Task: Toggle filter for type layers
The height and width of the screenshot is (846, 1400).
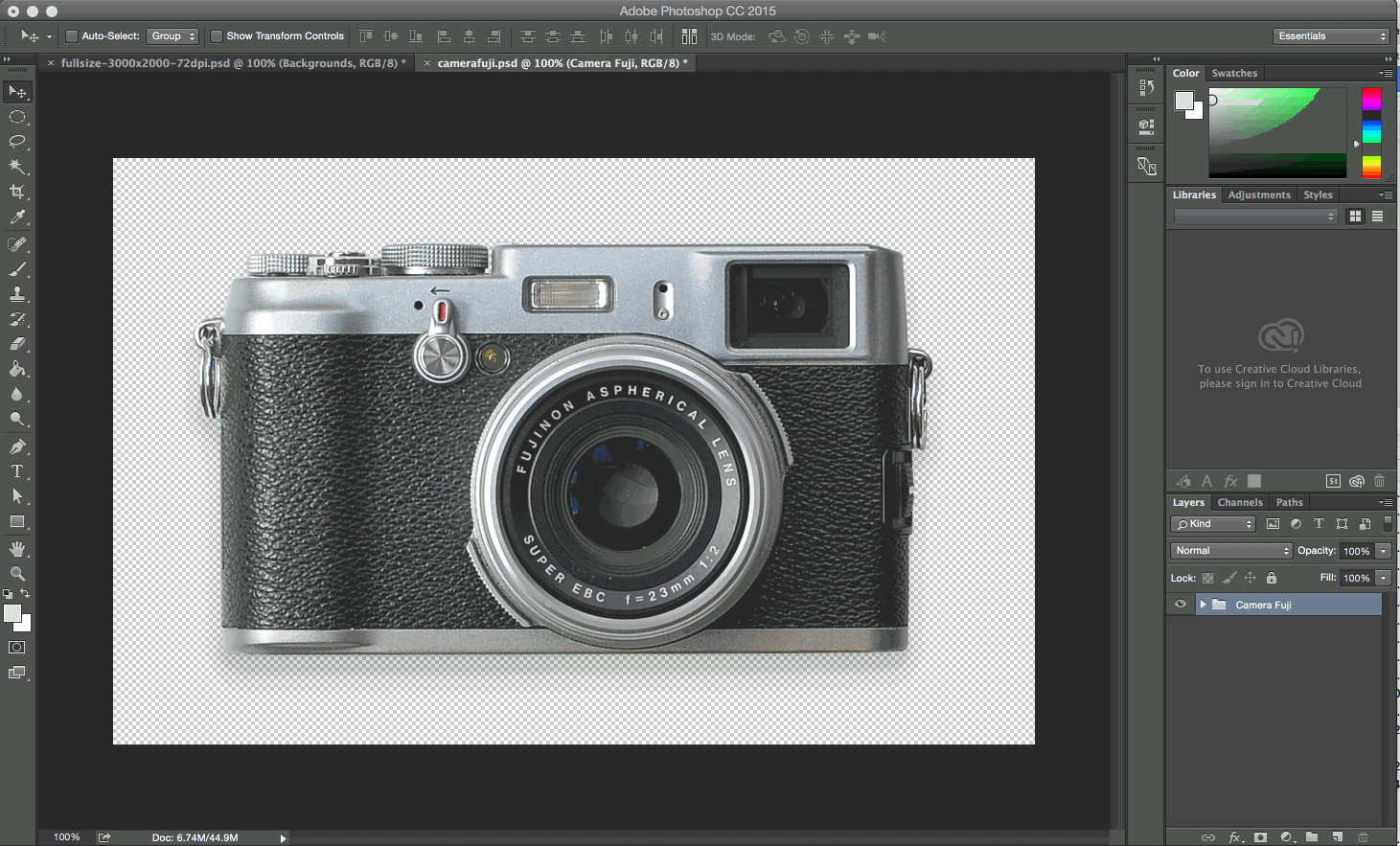Action: point(1319,524)
